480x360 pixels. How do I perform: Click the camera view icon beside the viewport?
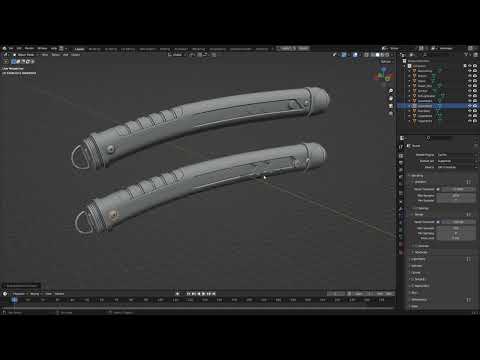coord(391,106)
